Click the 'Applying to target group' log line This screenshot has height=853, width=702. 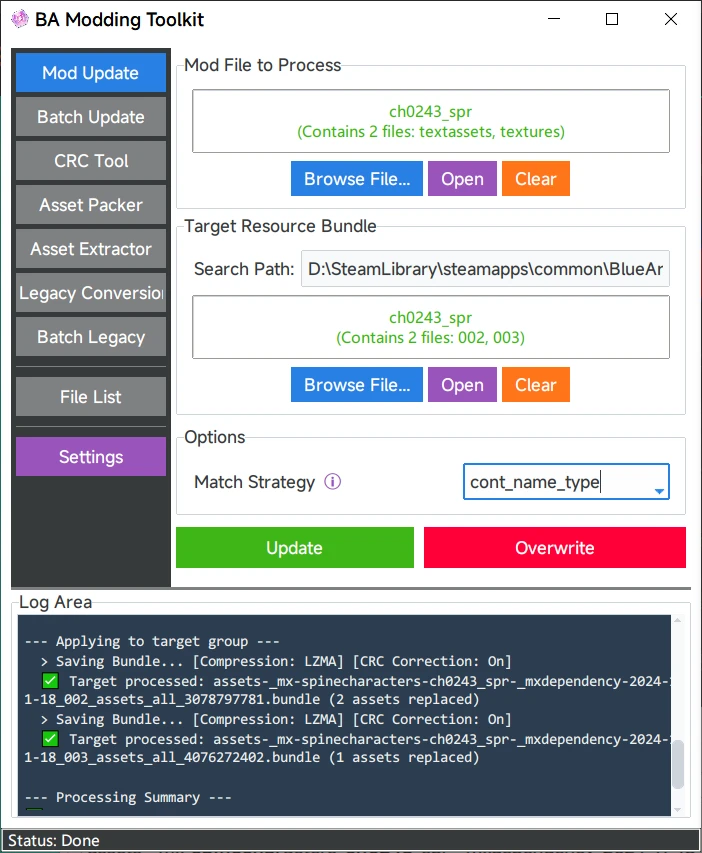pos(152,641)
